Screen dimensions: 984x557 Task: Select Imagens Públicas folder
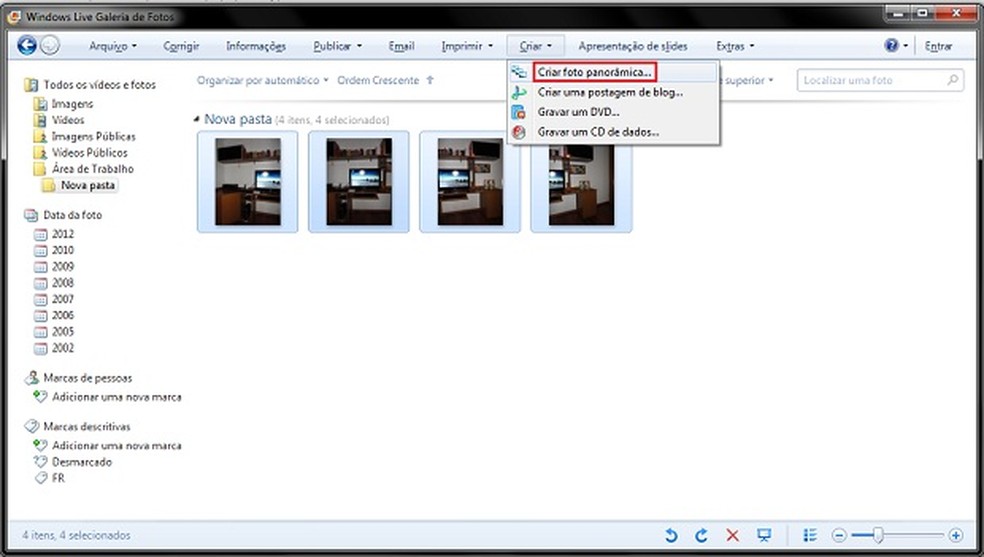(x=93, y=136)
